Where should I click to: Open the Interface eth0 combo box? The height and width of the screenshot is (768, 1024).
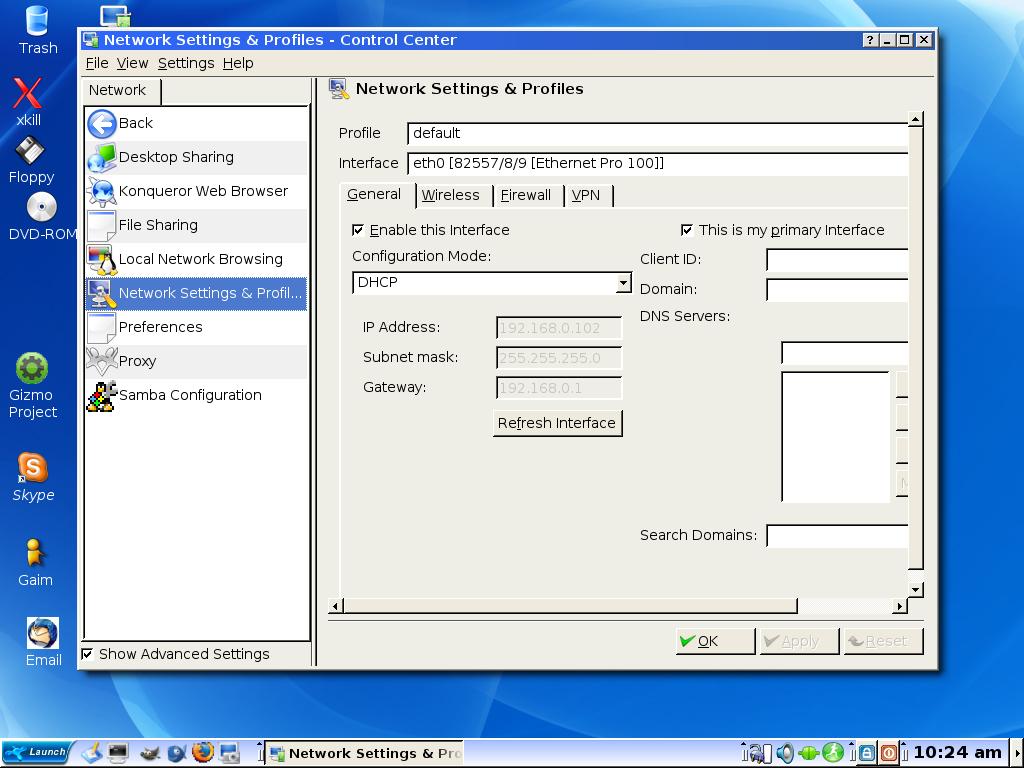pyautogui.click(x=657, y=163)
